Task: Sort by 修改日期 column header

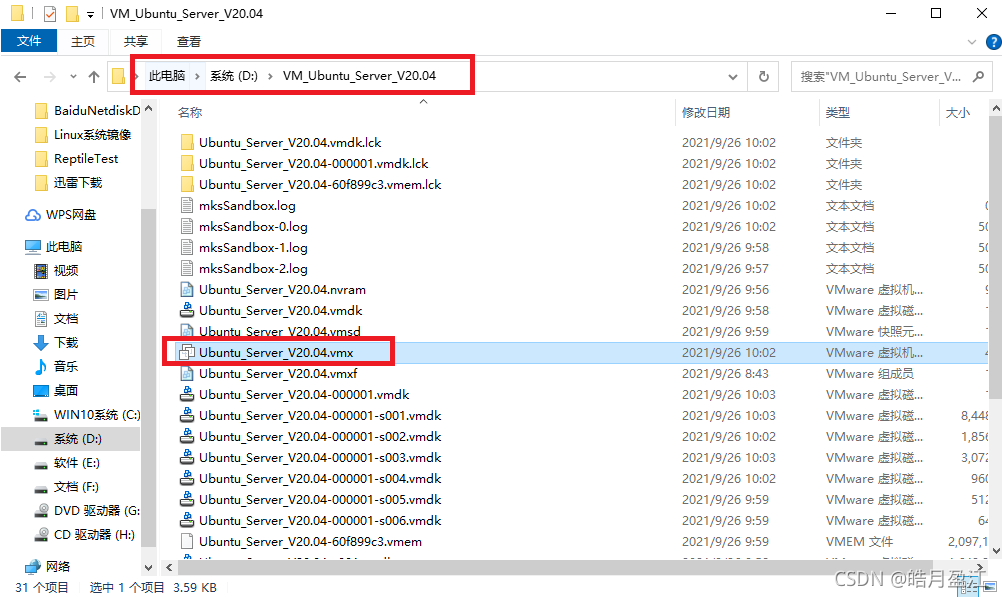Action: [x=705, y=112]
